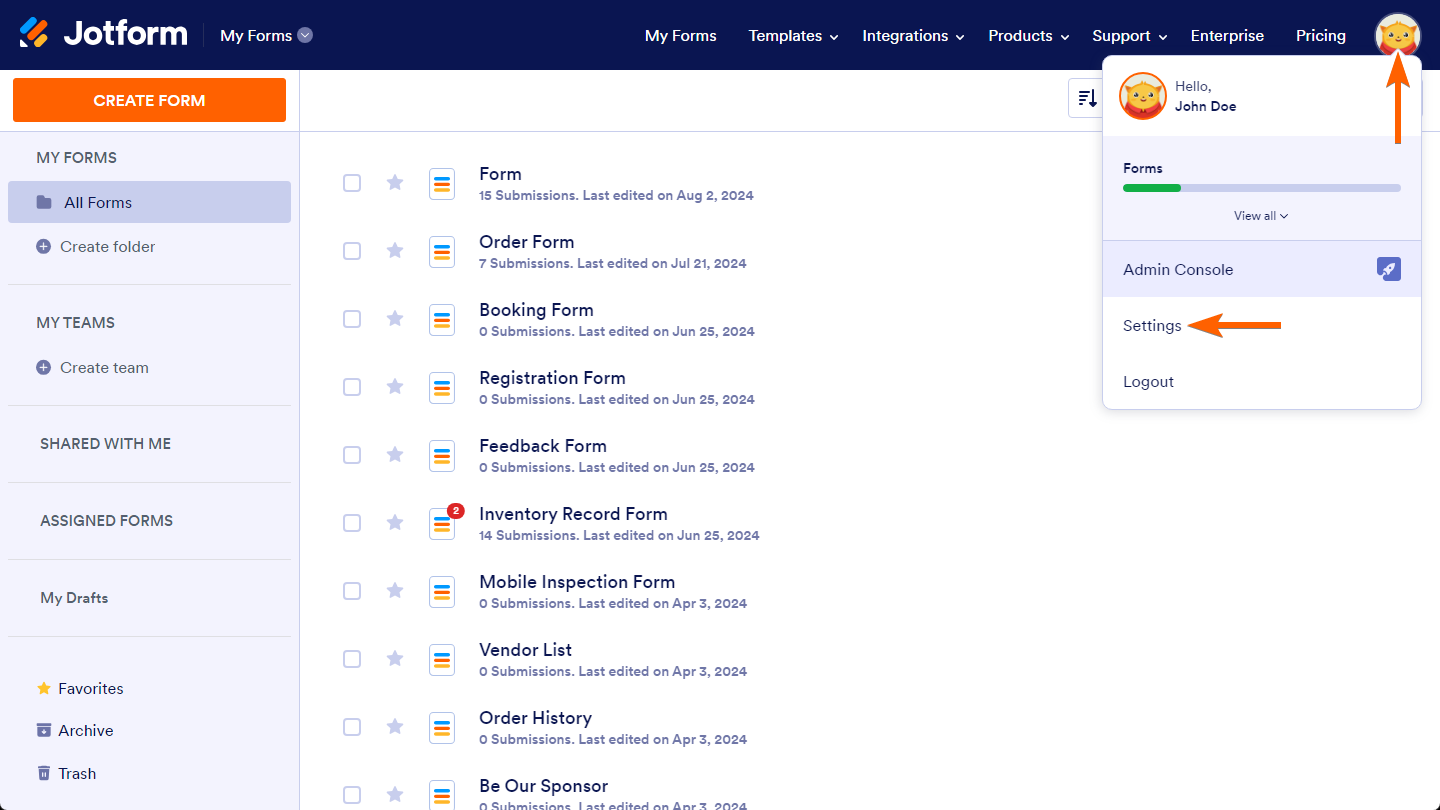The width and height of the screenshot is (1440, 810).
Task: Click the sort icon button
Action: tap(1086, 98)
